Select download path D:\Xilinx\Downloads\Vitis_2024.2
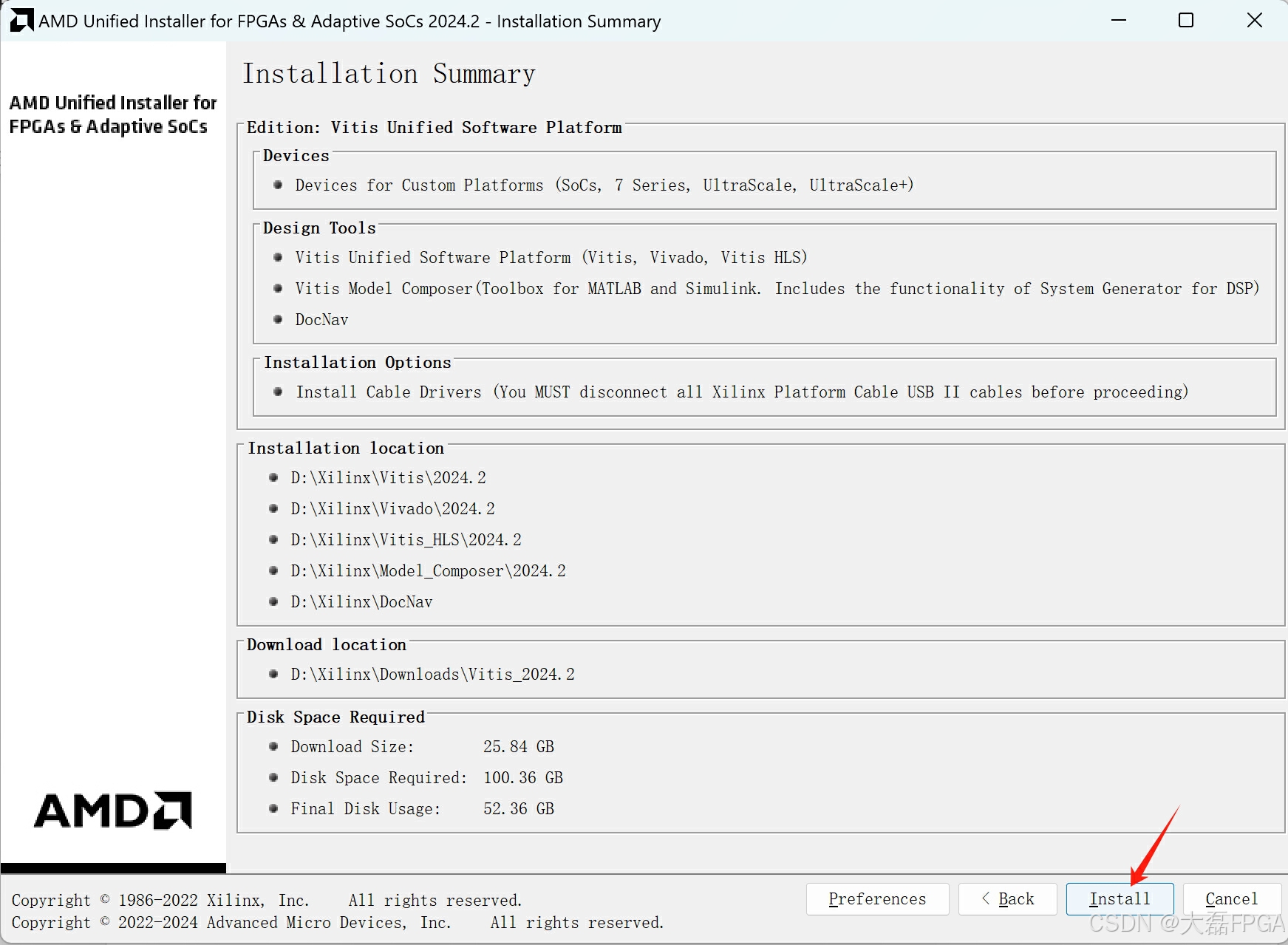This screenshot has height=945, width=1288. (432, 675)
